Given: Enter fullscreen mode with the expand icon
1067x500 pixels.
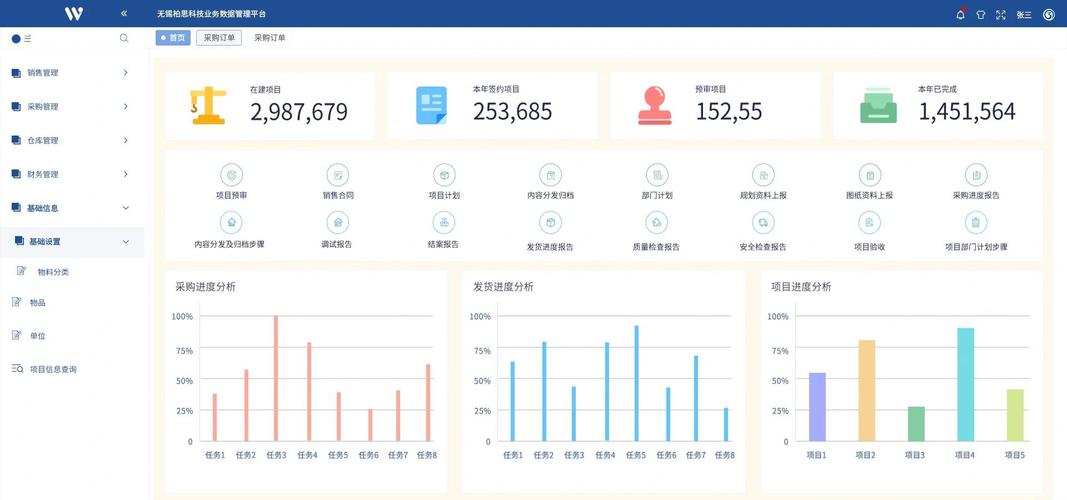Looking at the screenshot, I should tap(1000, 14).
